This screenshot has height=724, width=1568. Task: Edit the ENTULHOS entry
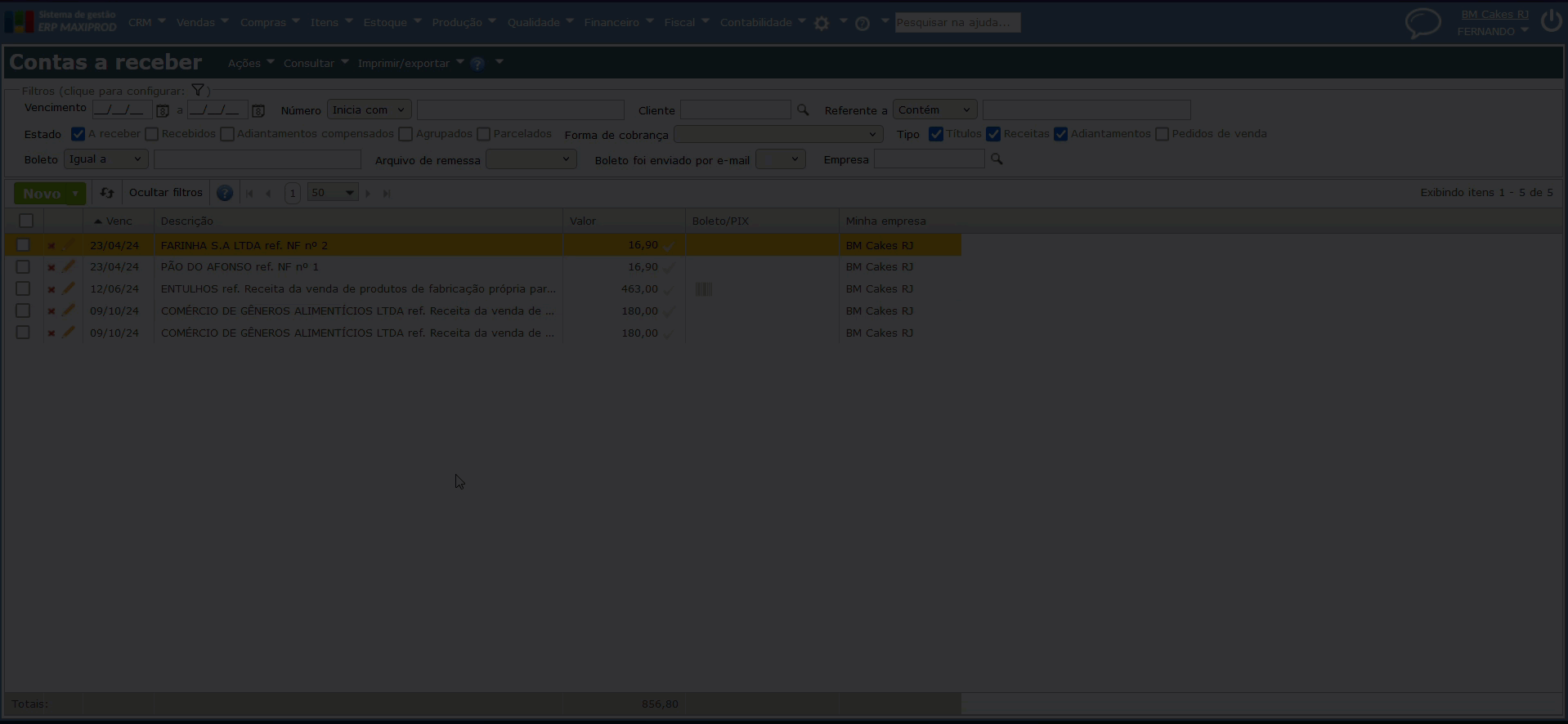click(69, 288)
